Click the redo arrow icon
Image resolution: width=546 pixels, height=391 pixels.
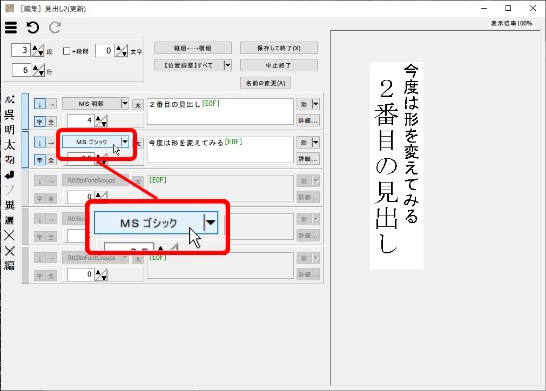pos(55,28)
